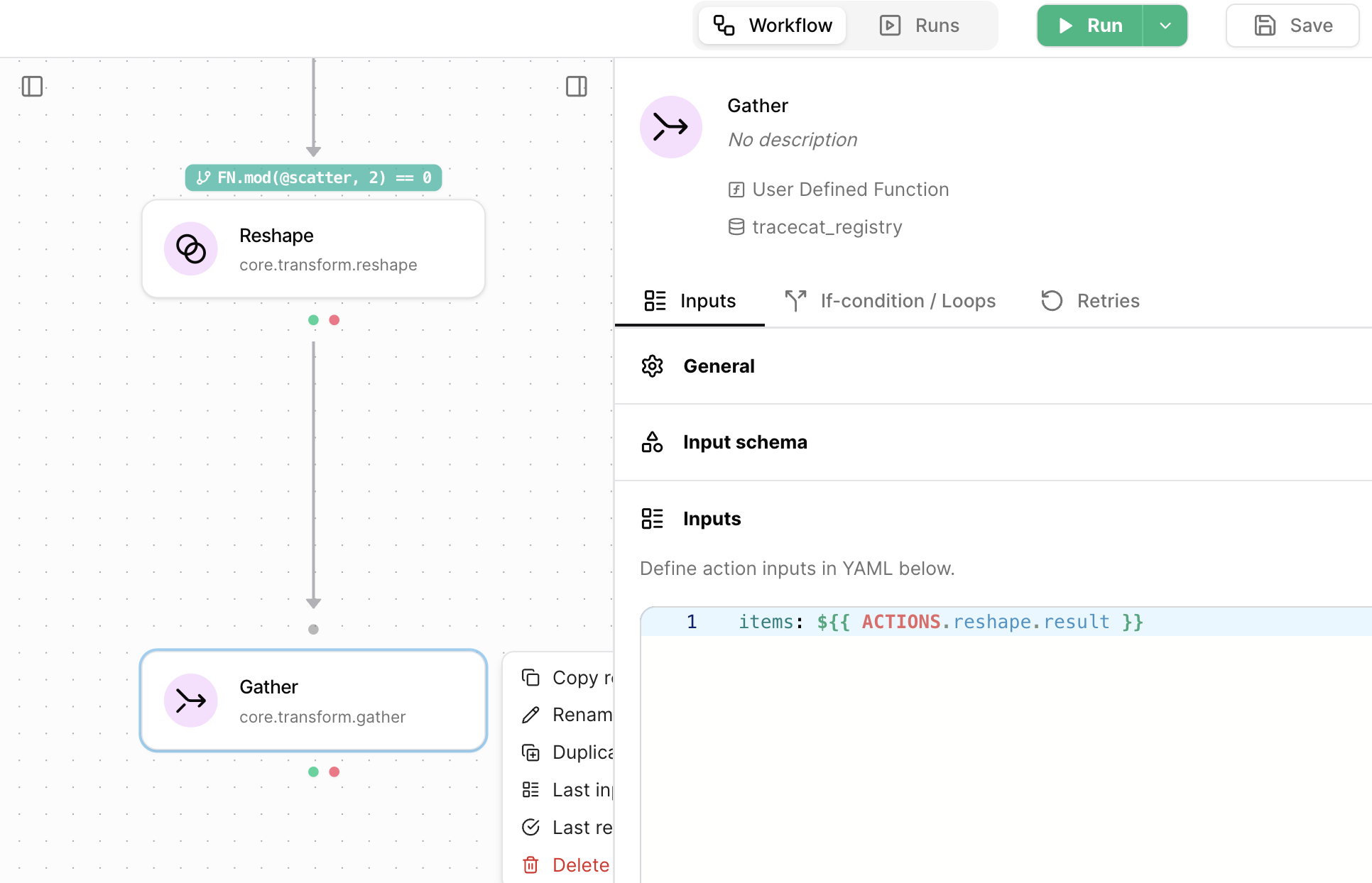Click the core.transform.gather subtitle

(x=322, y=717)
